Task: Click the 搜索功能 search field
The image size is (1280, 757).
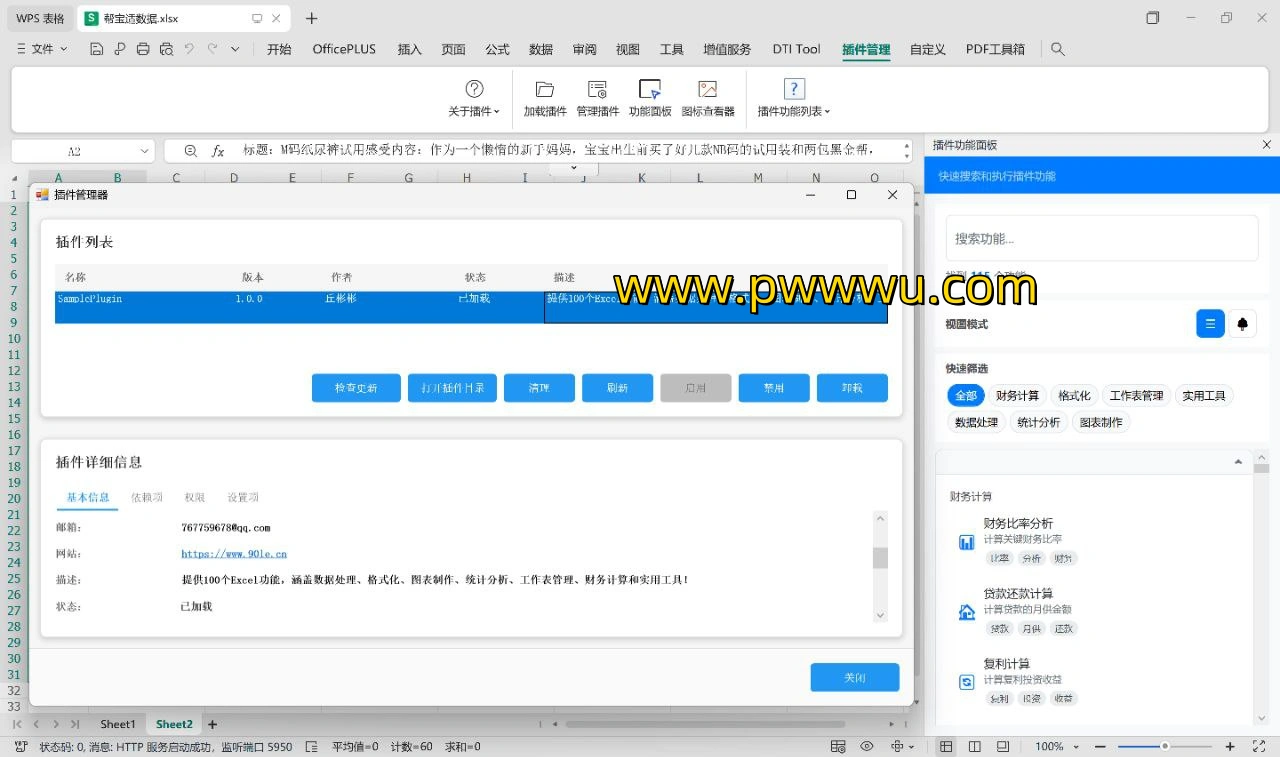Action: 1102,238
